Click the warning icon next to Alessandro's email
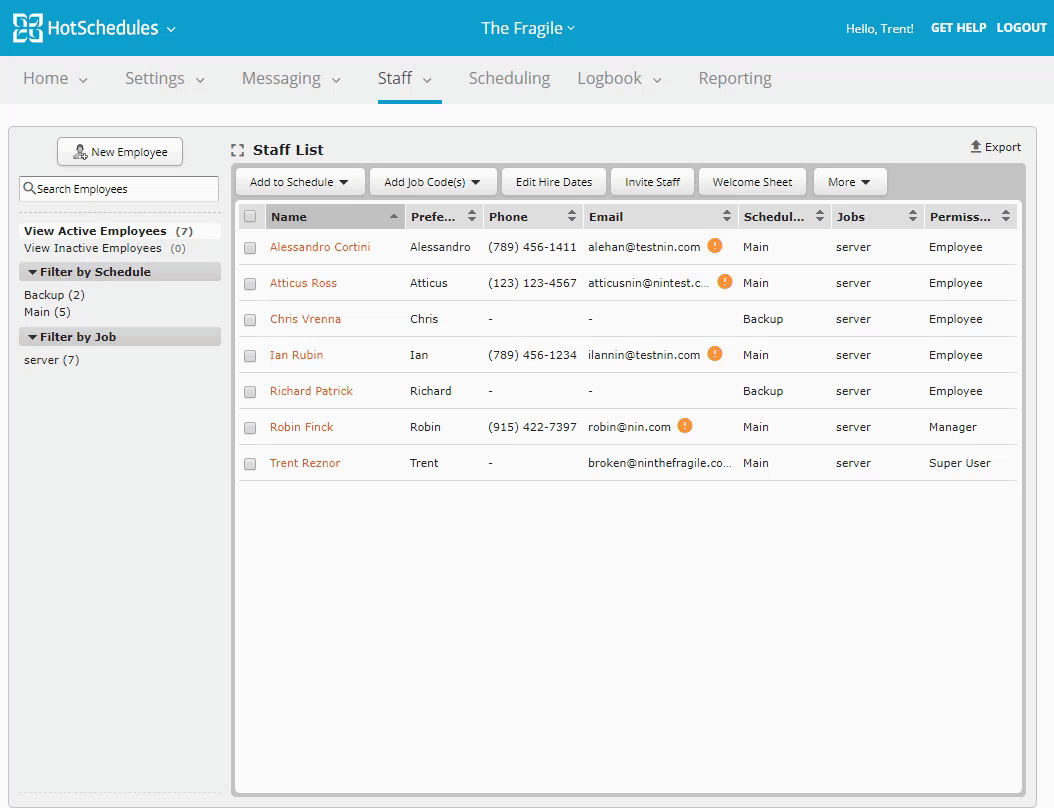This screenshot has width=1054, height=808. coord(715,246)
